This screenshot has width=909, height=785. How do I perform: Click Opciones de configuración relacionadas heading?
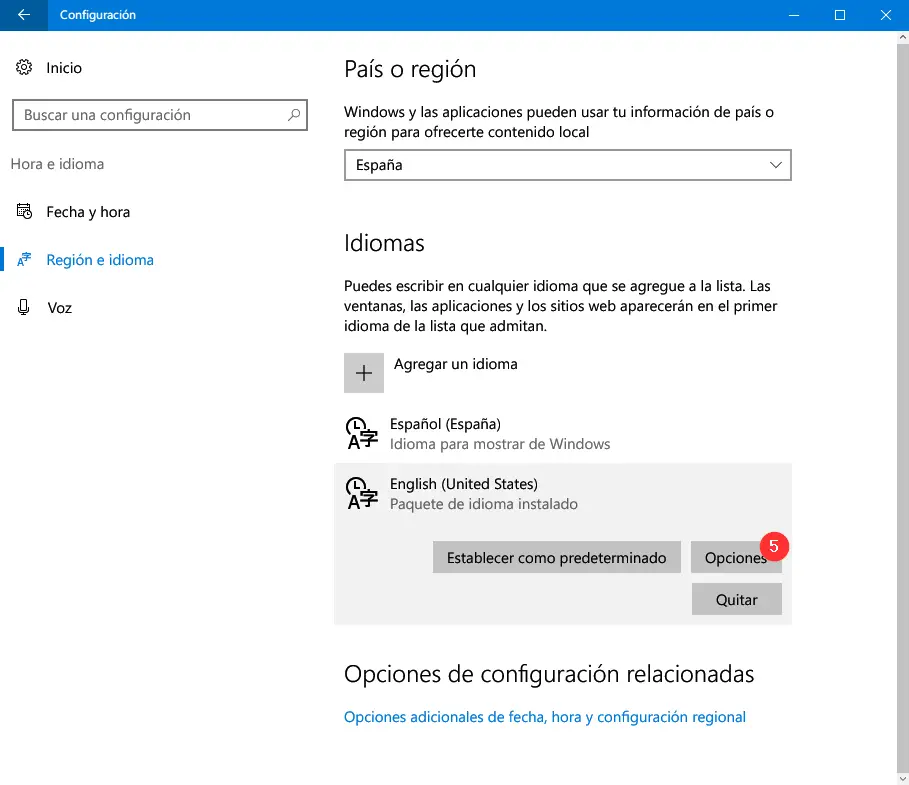[x=549, y=674]
